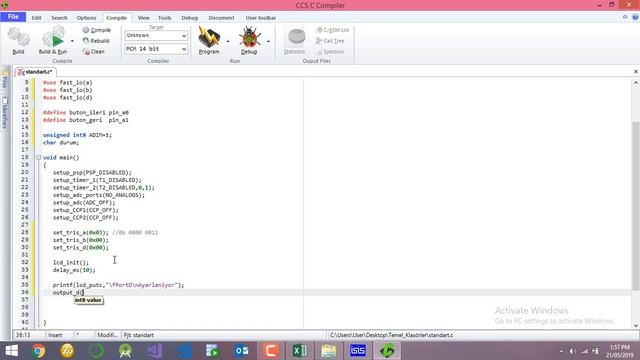
Task: Open the Debug ribbon tab
Action: pos(189,18)
